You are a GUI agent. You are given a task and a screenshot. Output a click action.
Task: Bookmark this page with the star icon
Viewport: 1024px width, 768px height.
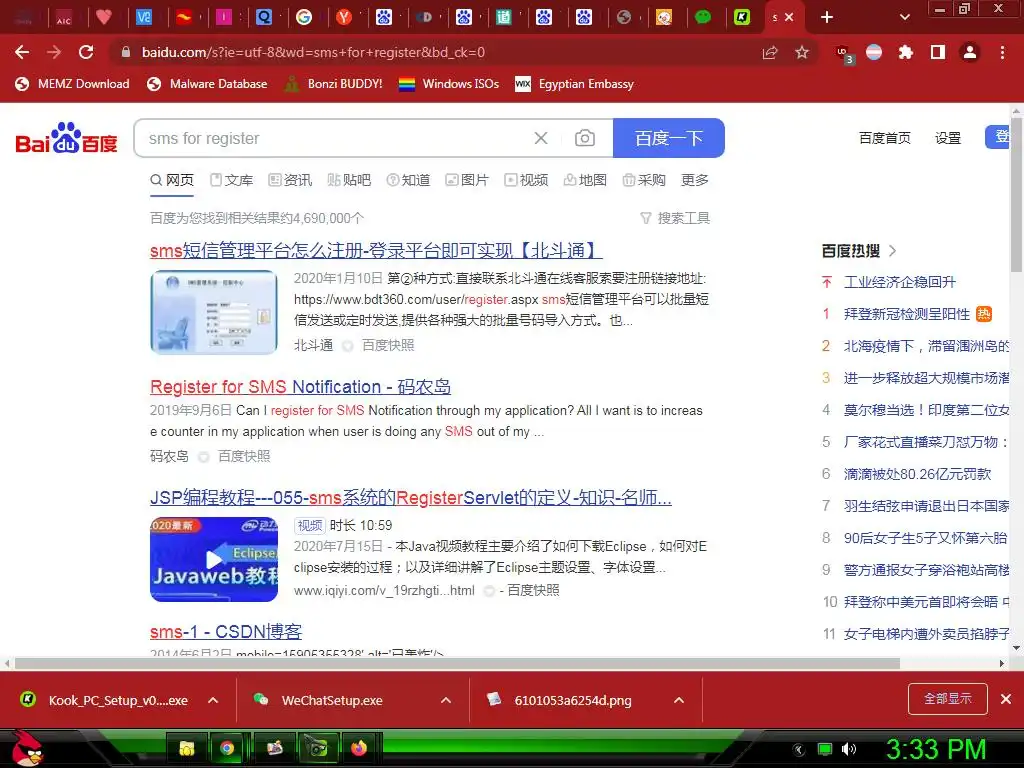(802, 52)
